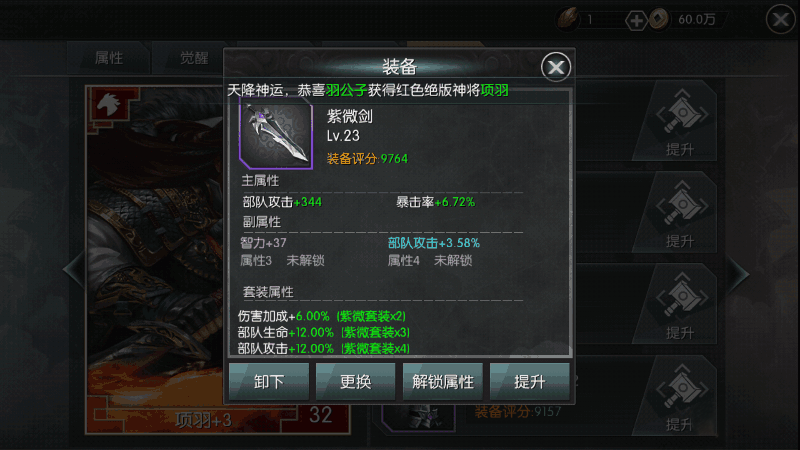Go to next hero with right arrow
Viewport: 800px width, 450px height.
738,274
